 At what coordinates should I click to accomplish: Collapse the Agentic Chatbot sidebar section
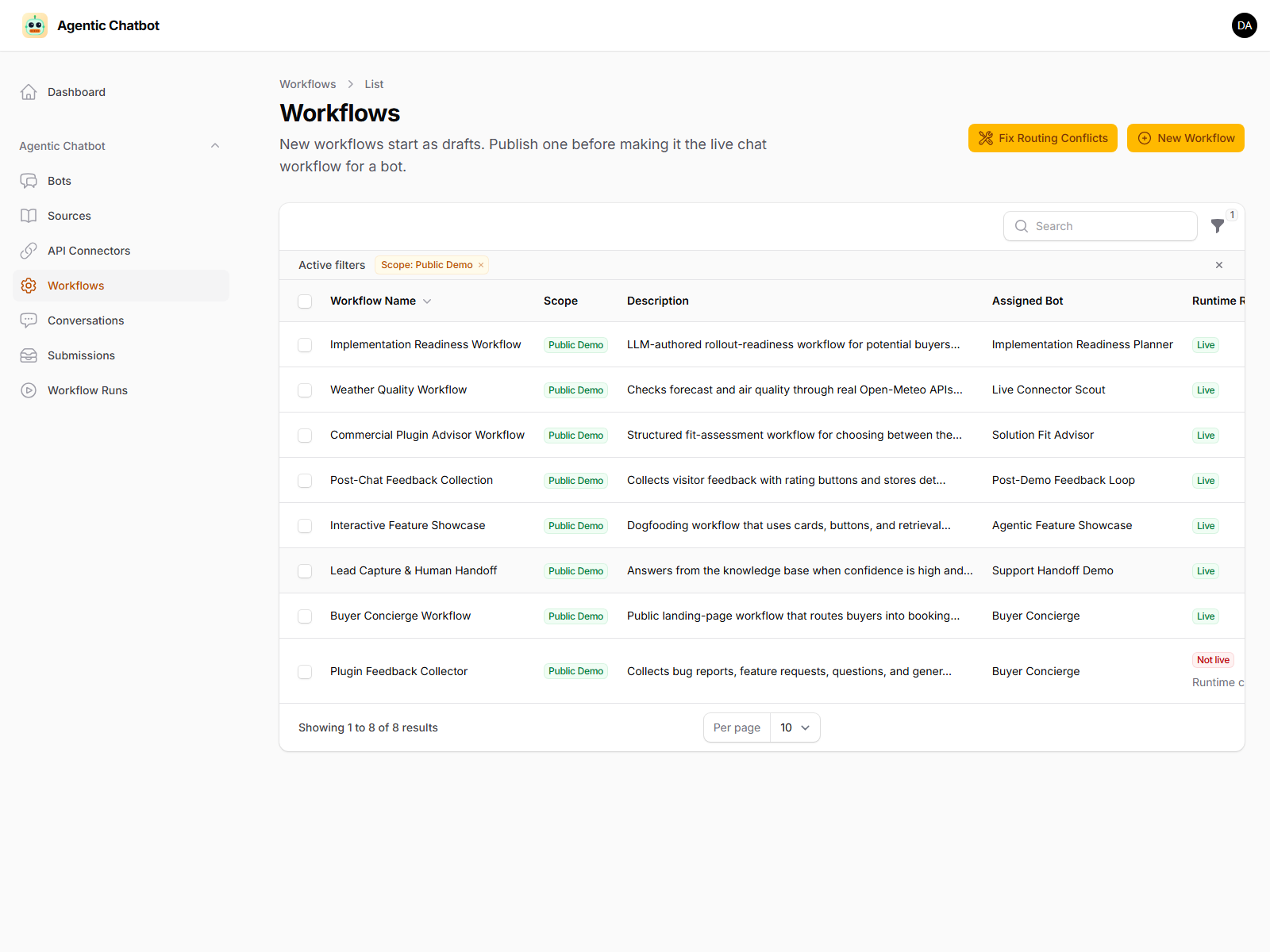click(x=215, y=145)
